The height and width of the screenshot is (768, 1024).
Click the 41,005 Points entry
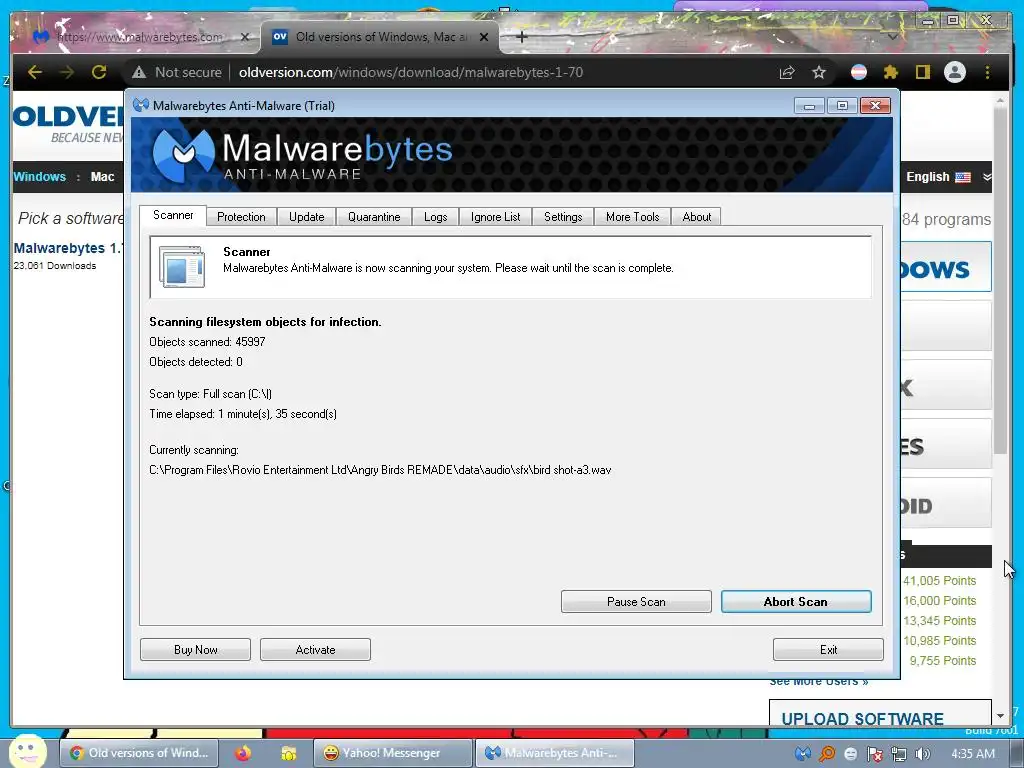[939, 581]
